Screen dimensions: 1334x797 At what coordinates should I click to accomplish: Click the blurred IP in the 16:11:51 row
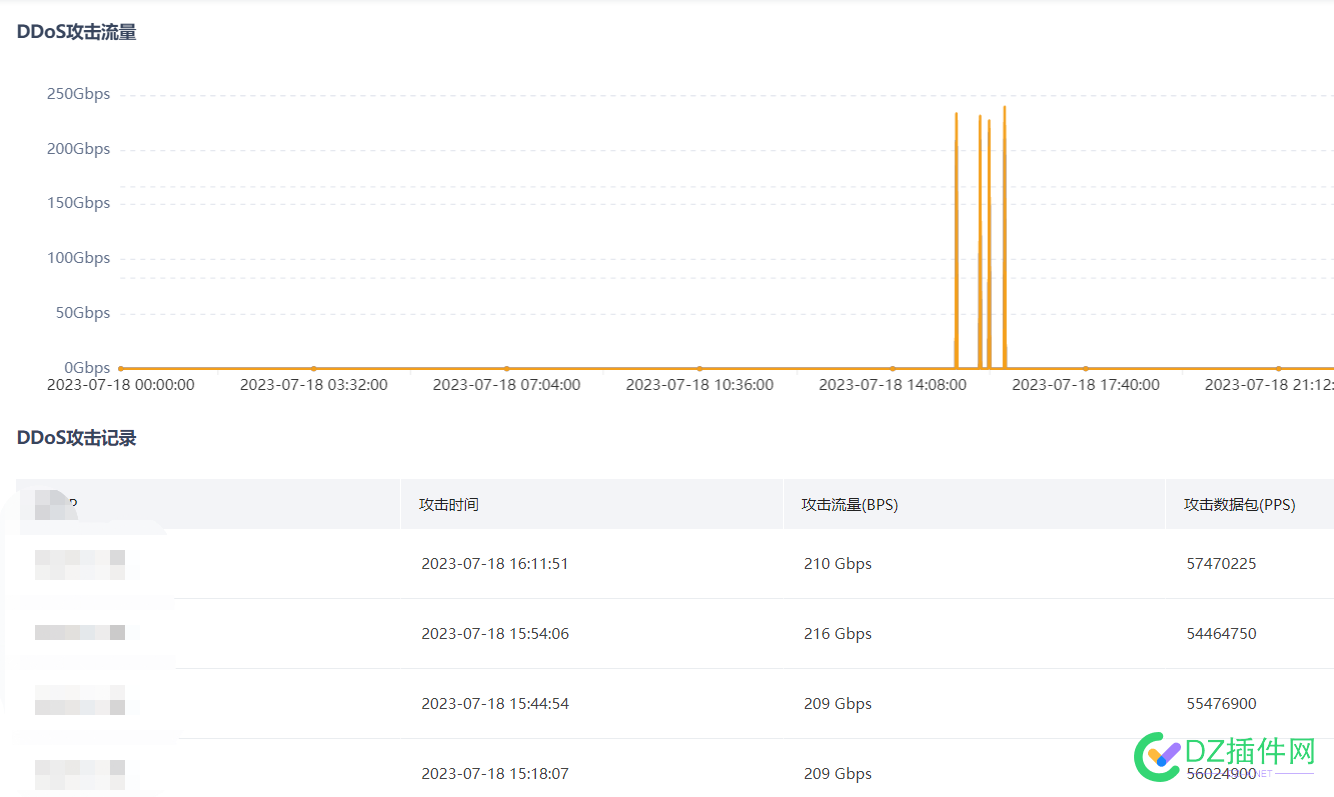pyautogui.click(x=80, y=564)
